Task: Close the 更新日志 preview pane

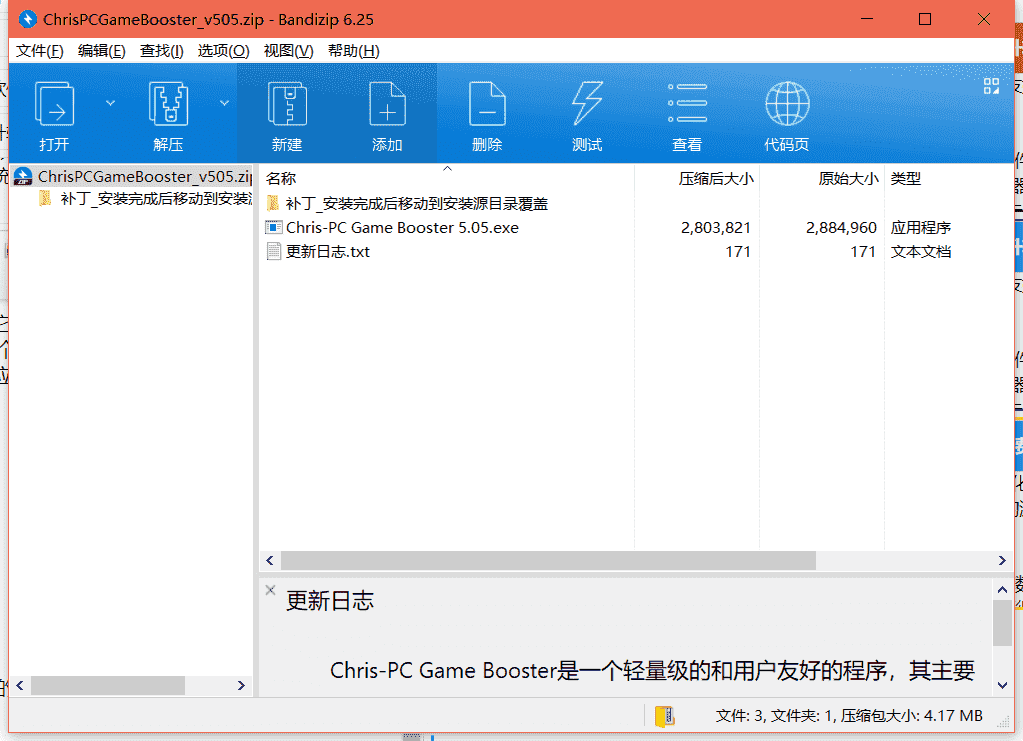Action: [x=270, y=590]
